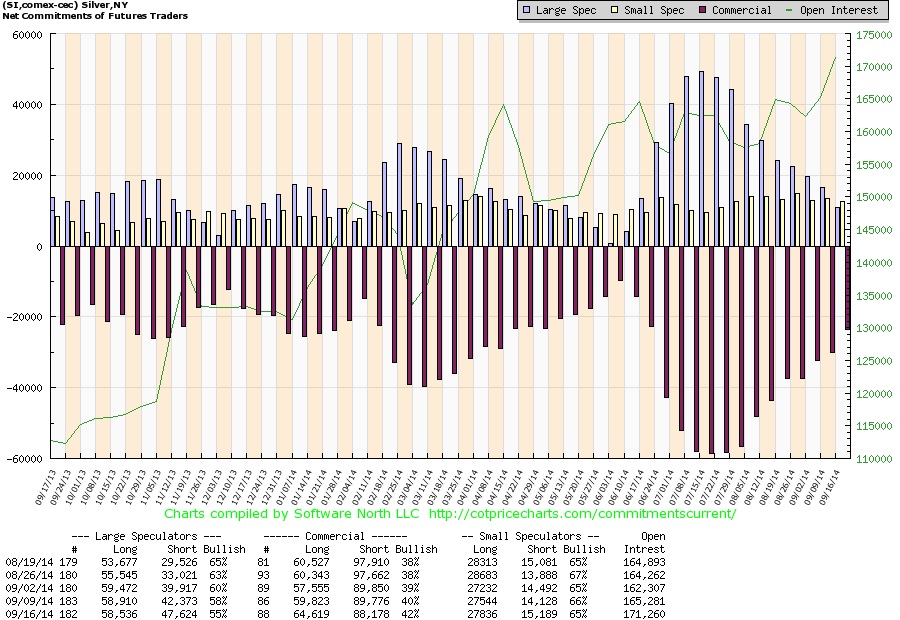This screenshot has height=620, width=900.
Task: Click the 09/17/13 date axis label
Action: 45,487
